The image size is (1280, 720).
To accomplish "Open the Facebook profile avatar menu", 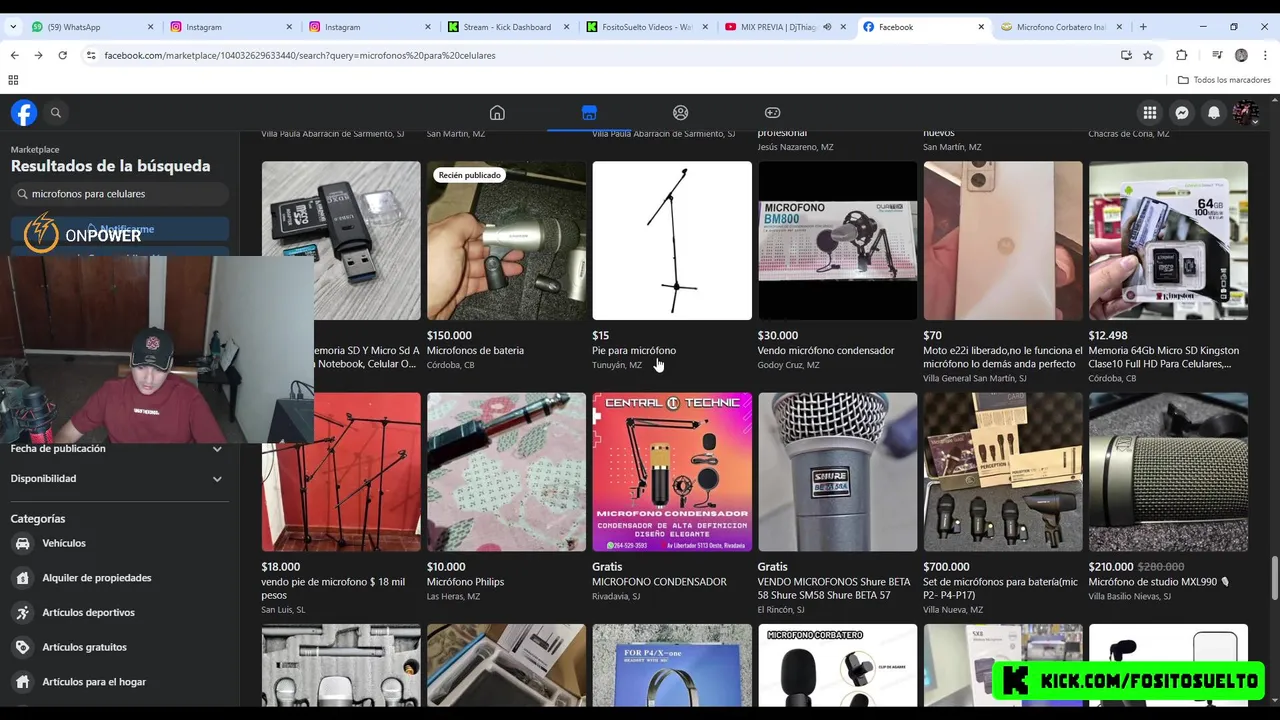I will coord(1245,113).
